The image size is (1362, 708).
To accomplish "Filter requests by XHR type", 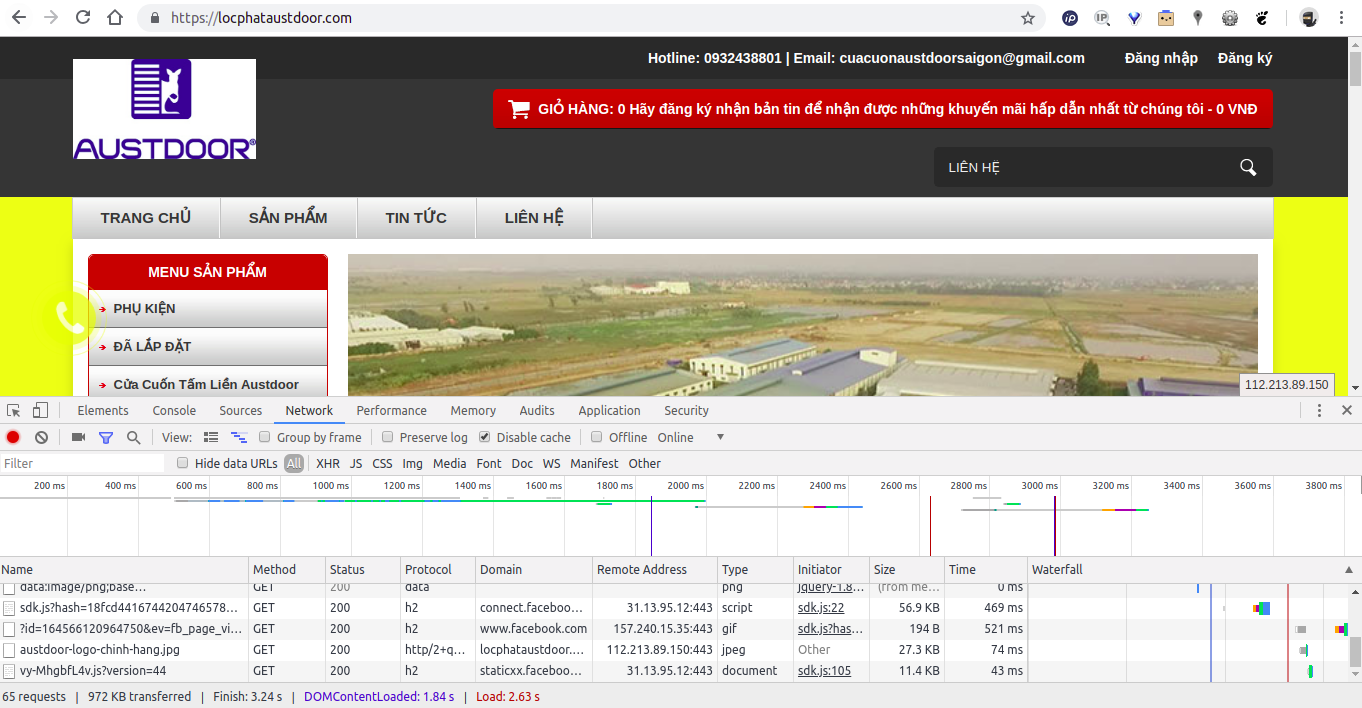I will pos(328,463).
